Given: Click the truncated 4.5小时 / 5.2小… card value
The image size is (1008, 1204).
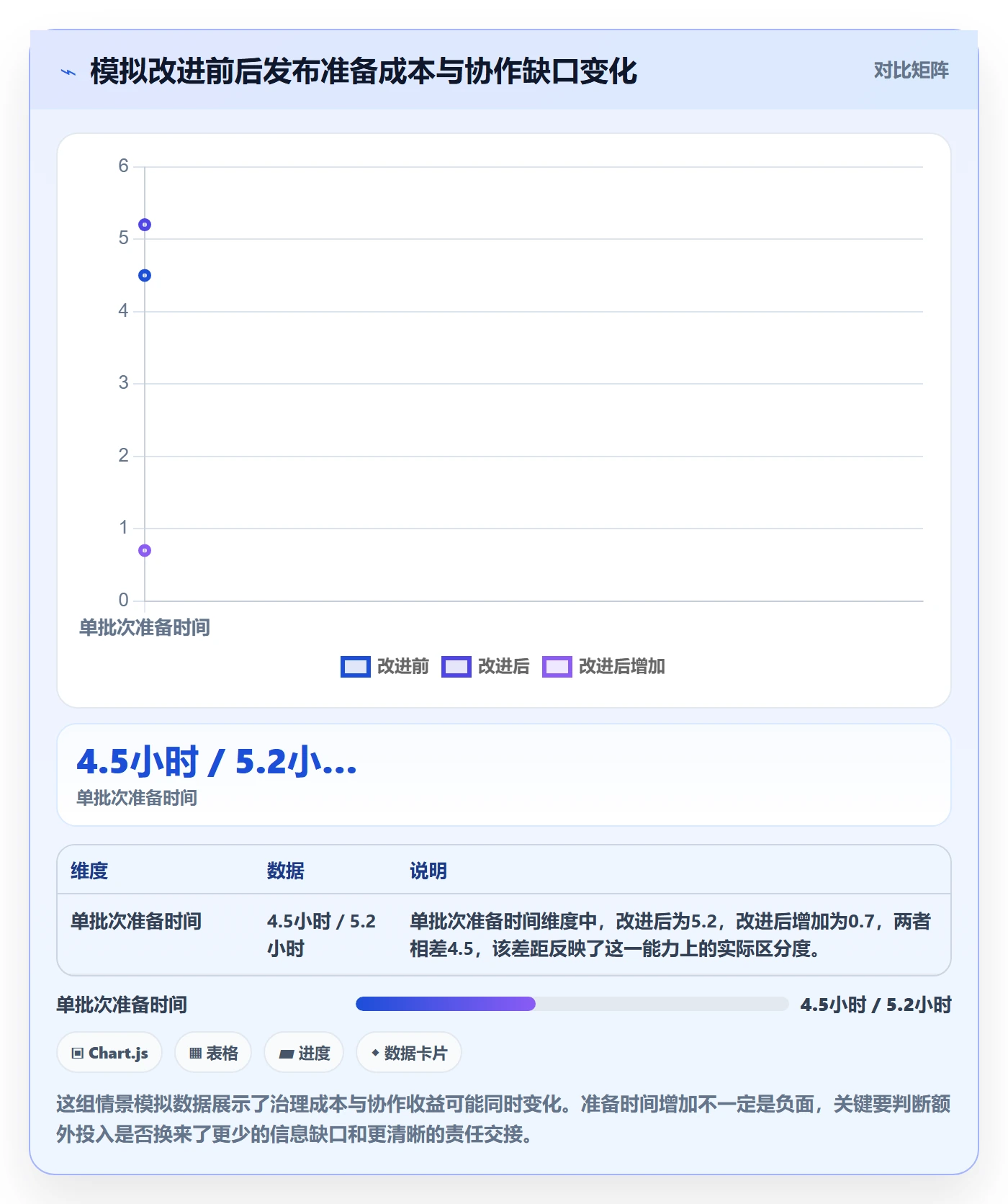Looking at the screenshot, I should coord(217,762).
